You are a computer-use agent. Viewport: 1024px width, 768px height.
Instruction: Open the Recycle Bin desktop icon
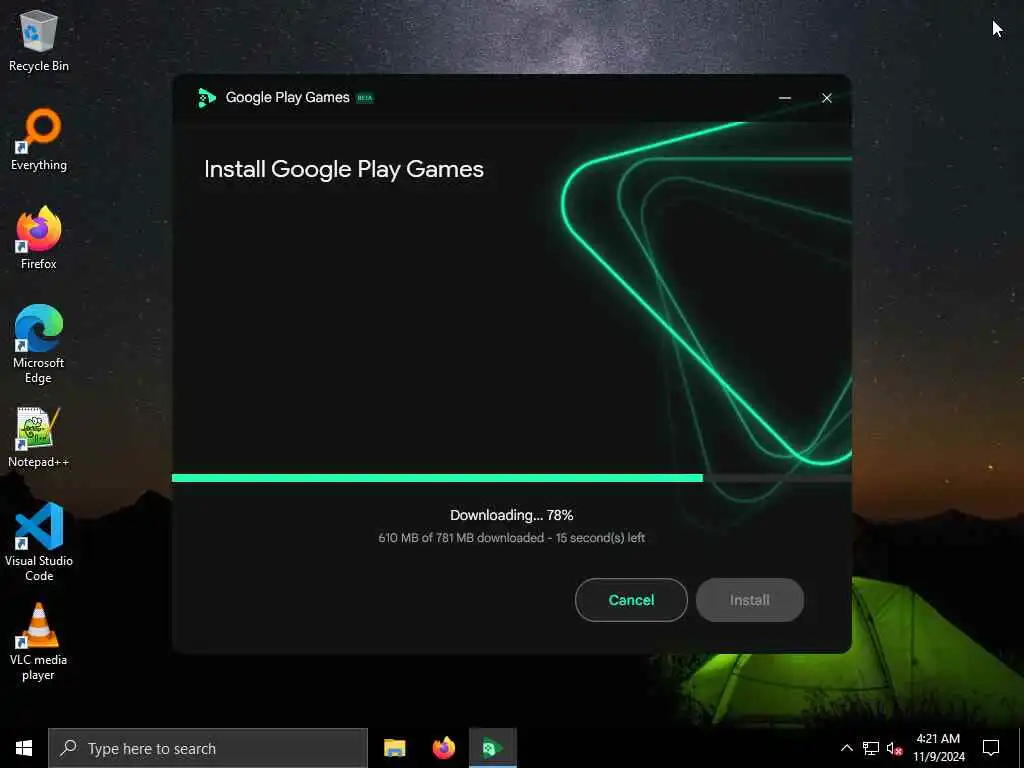point(39,41)
